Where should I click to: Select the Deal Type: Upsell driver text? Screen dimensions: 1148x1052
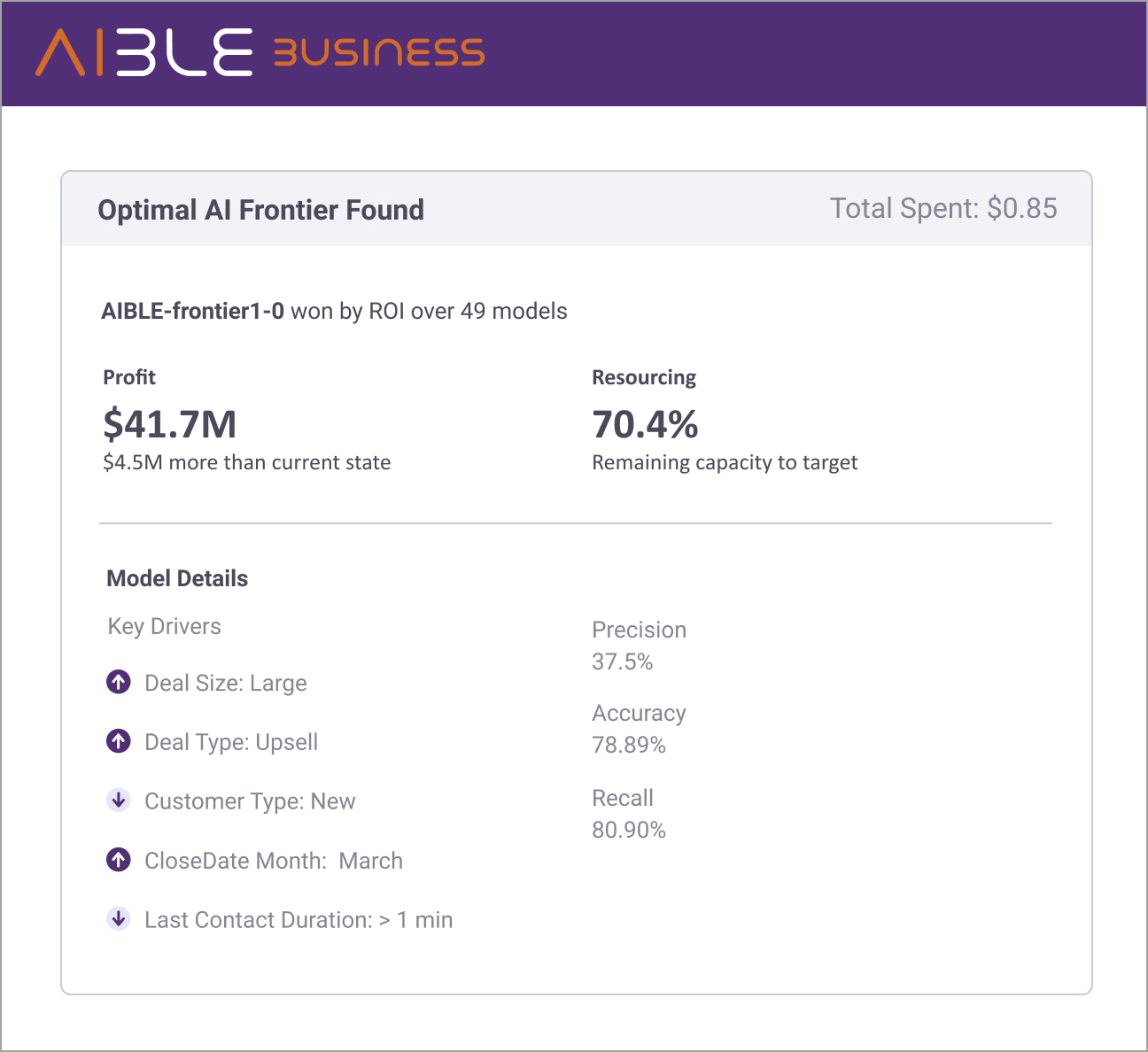tap(231, 742)
